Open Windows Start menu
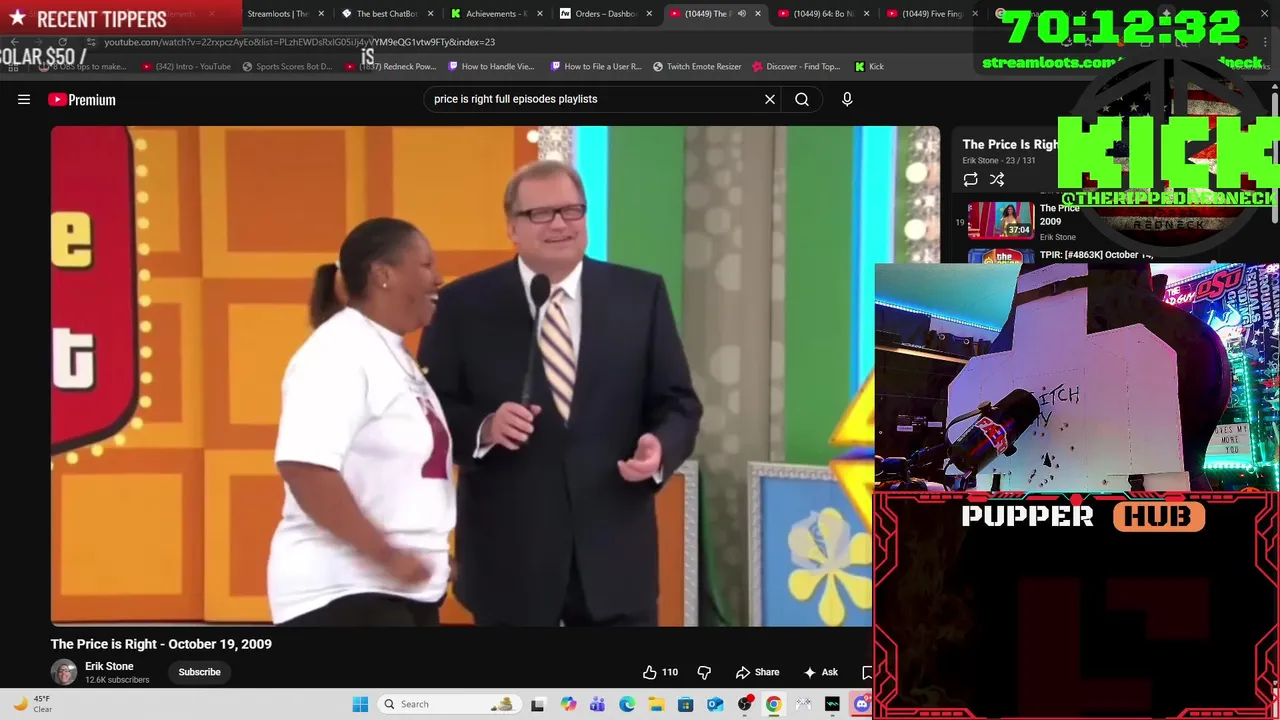 pyautogui.click(x=360, y=704)
